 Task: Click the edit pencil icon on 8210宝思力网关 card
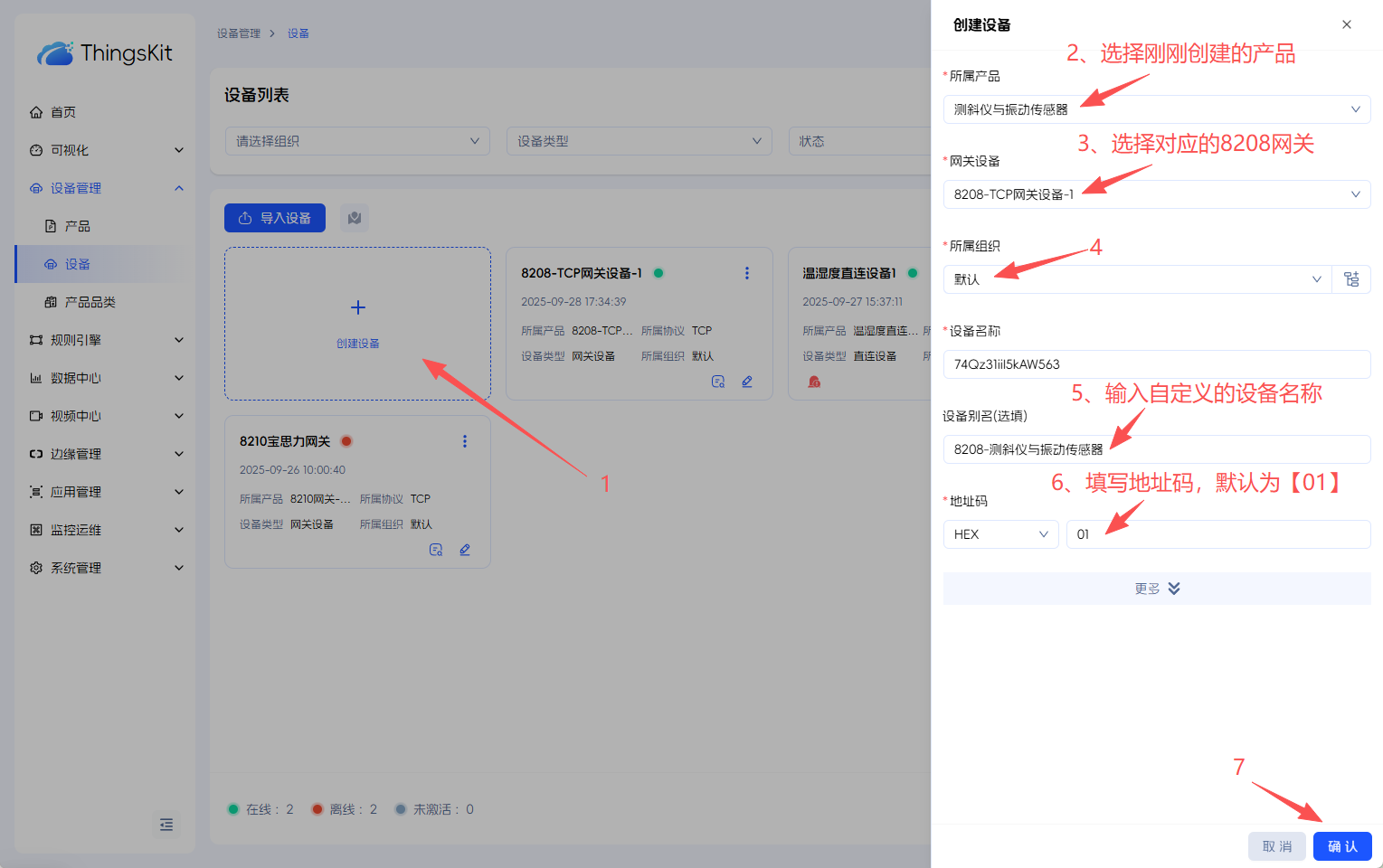(x=465, y=550)
